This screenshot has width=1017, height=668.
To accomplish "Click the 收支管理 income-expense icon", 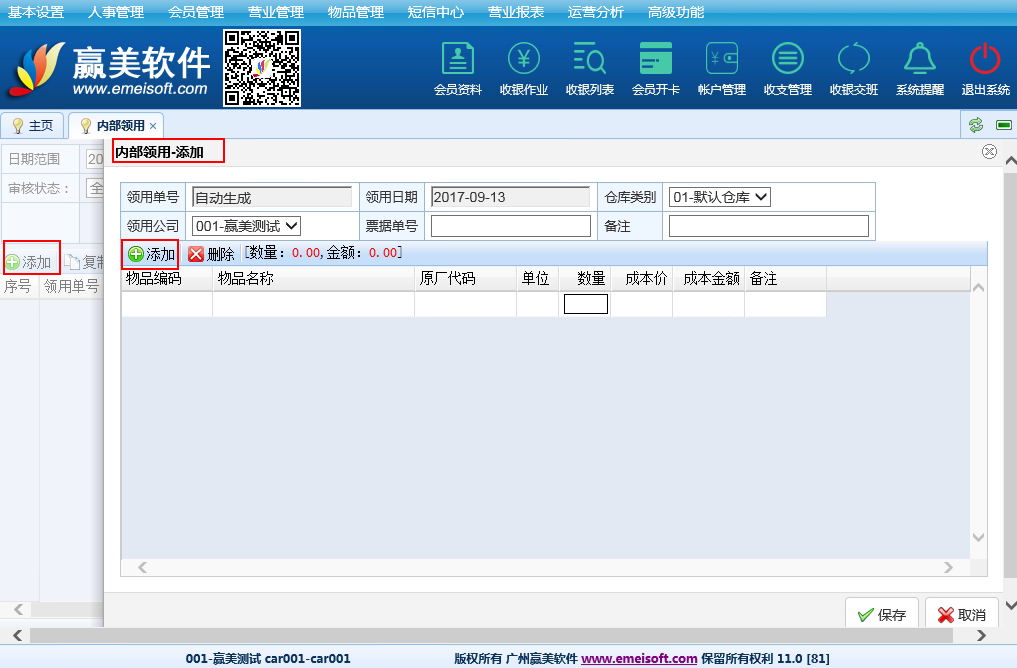I will [x=787, y=60].
